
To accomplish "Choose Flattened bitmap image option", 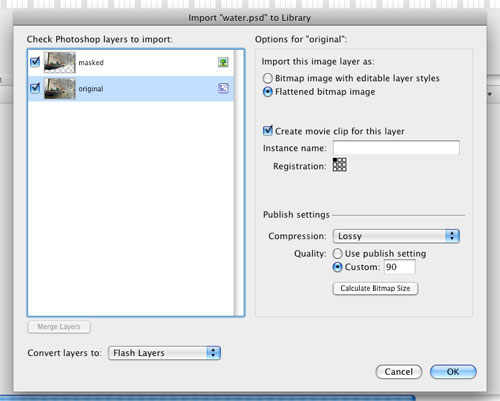I will pyautogui.click(x=268, y=92).
